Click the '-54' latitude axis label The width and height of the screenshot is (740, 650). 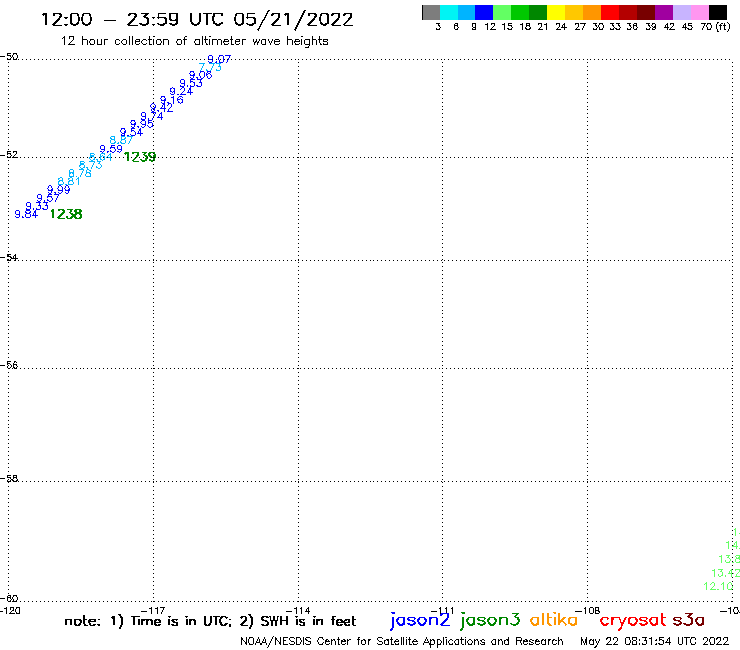coord(9,258)
